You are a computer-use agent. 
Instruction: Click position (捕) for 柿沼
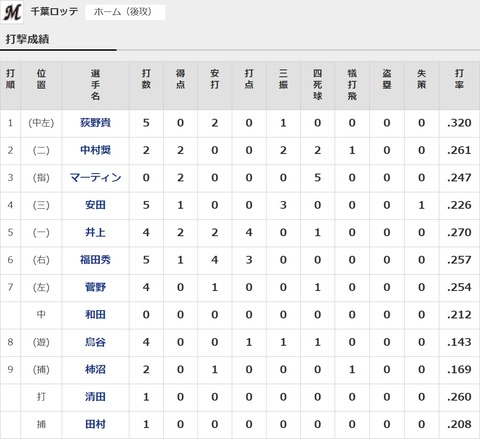[x=41, y=369]
